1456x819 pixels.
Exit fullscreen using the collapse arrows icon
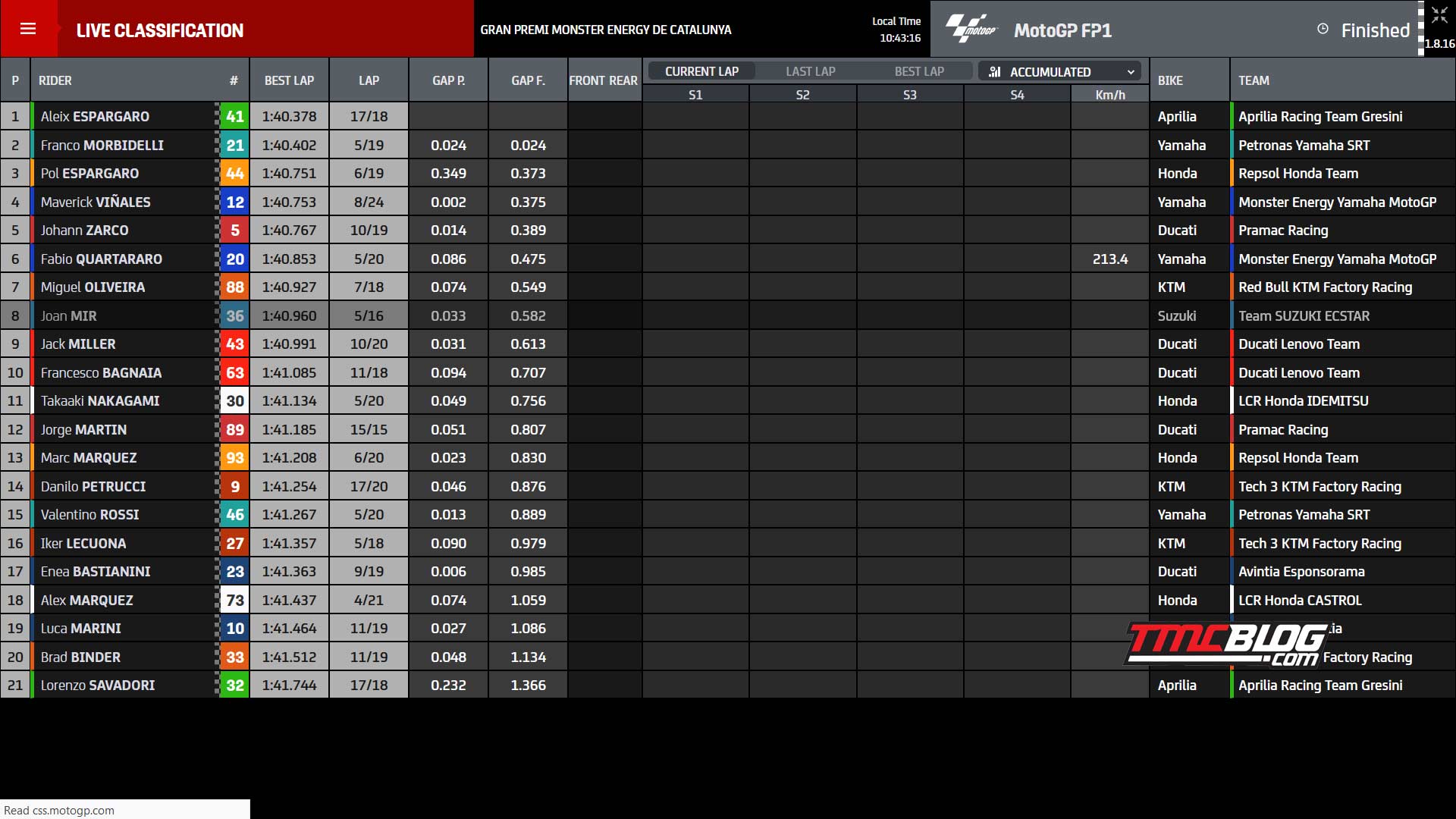(1439, 15)
